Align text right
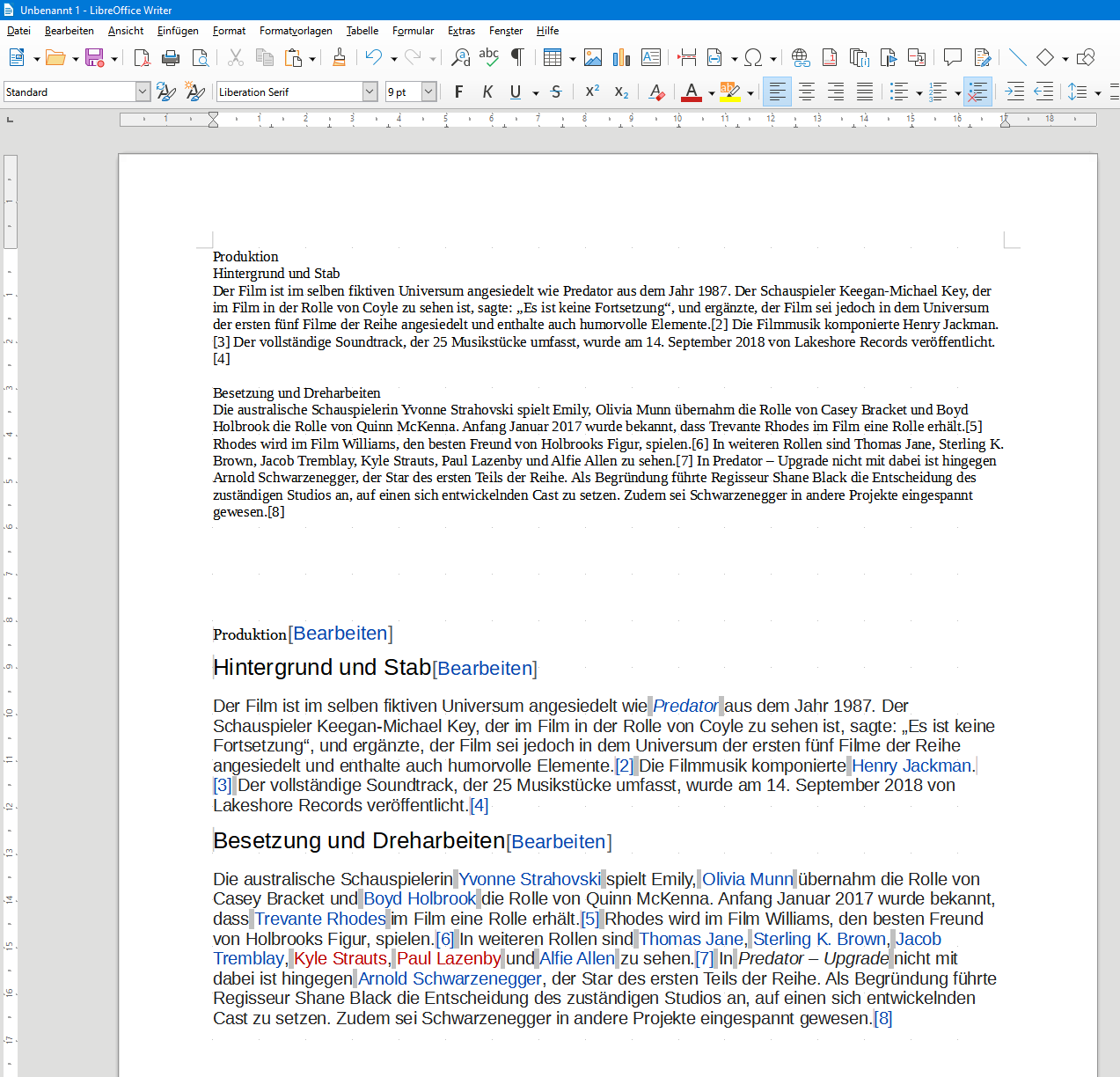 point(836,92)
